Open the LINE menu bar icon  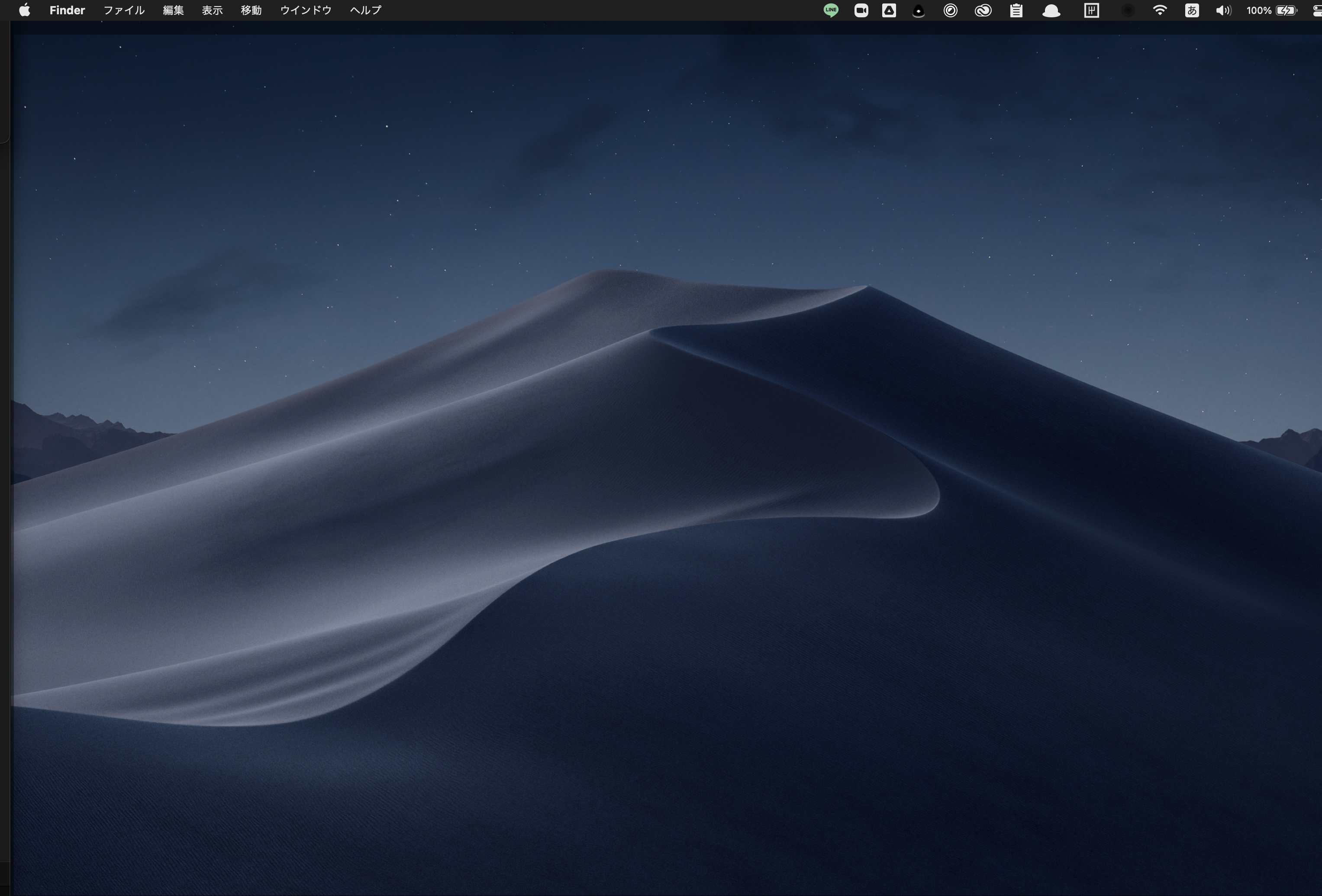tap(831, 10)
